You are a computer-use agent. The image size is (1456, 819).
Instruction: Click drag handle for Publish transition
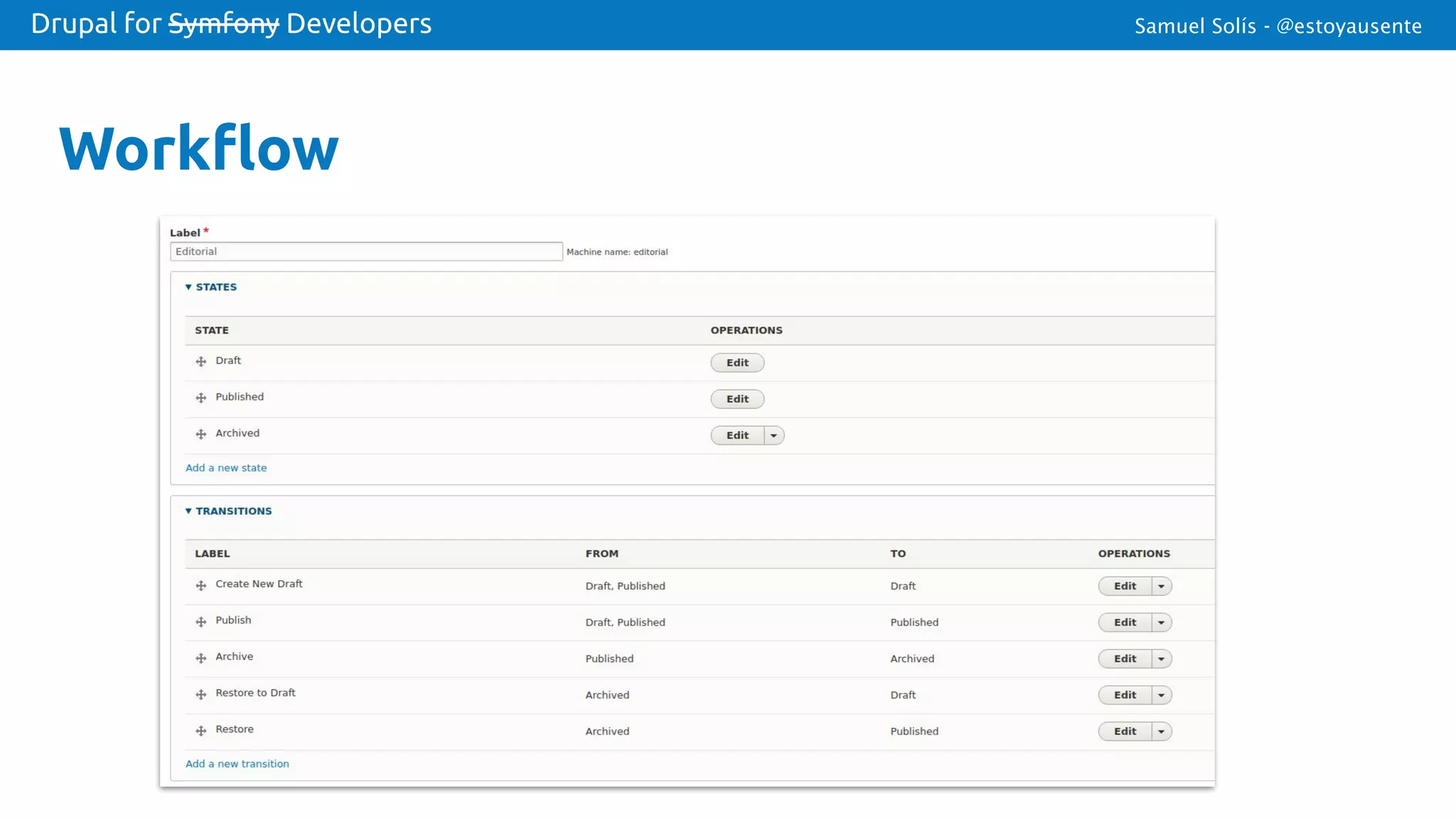[201, 622]
